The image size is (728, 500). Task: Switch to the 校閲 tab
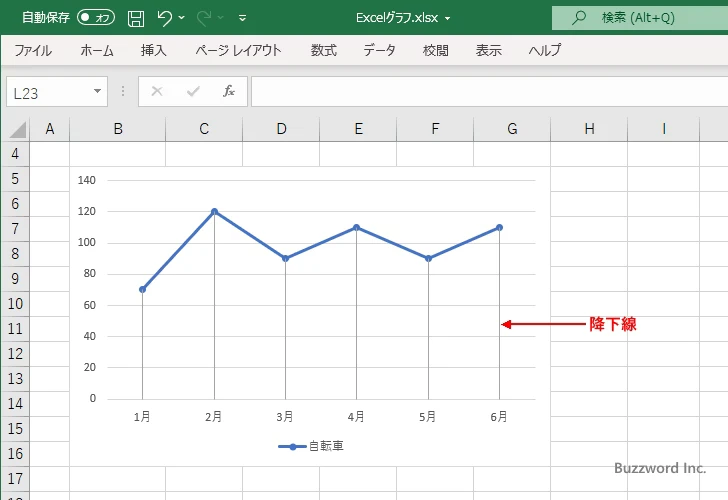click(x=436, y=50)
